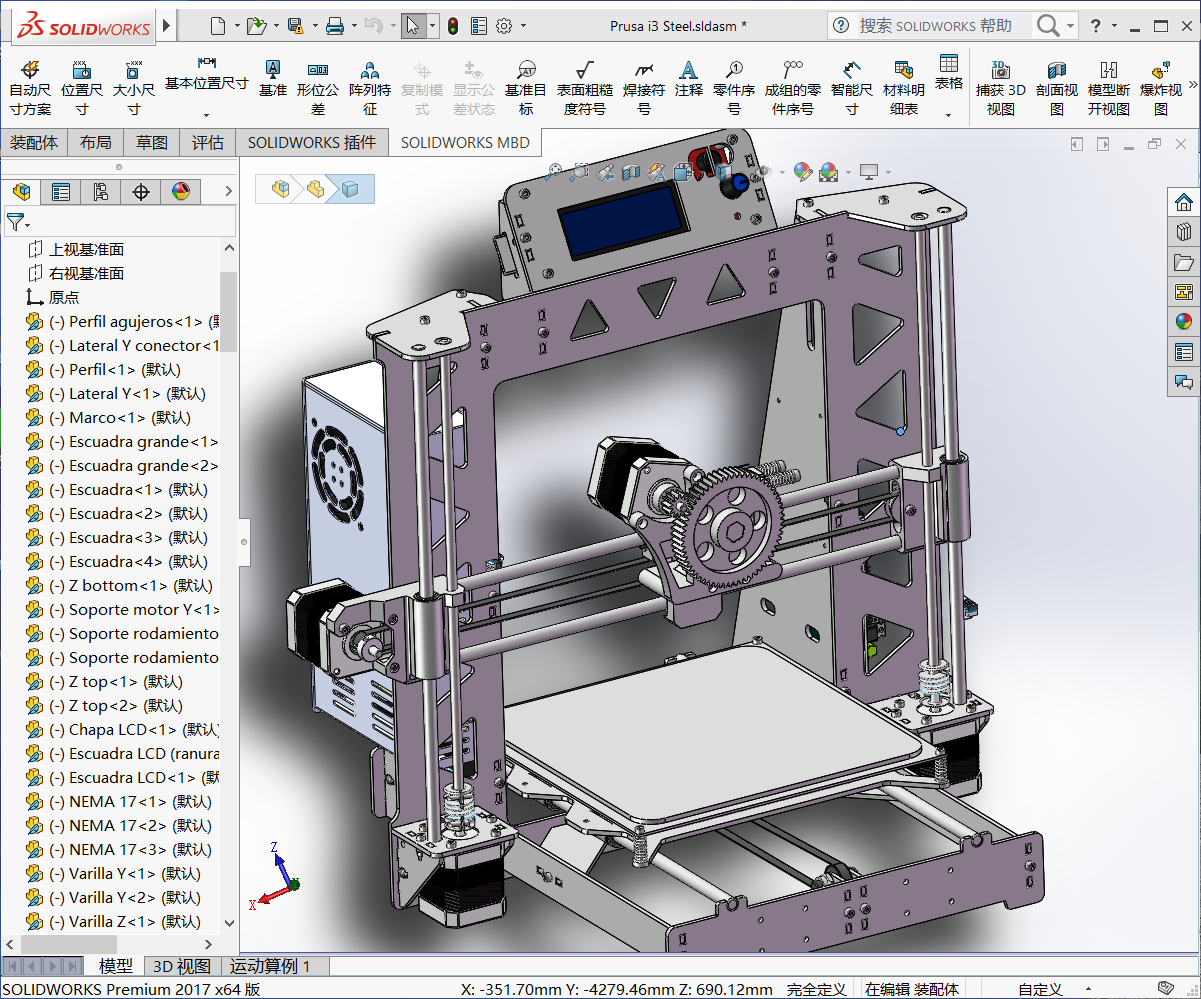The width and height of the screenshot is (1201, 999).
Task: Click the Model Break View (模型断开视图) tool
Action: pos(1109,87)
